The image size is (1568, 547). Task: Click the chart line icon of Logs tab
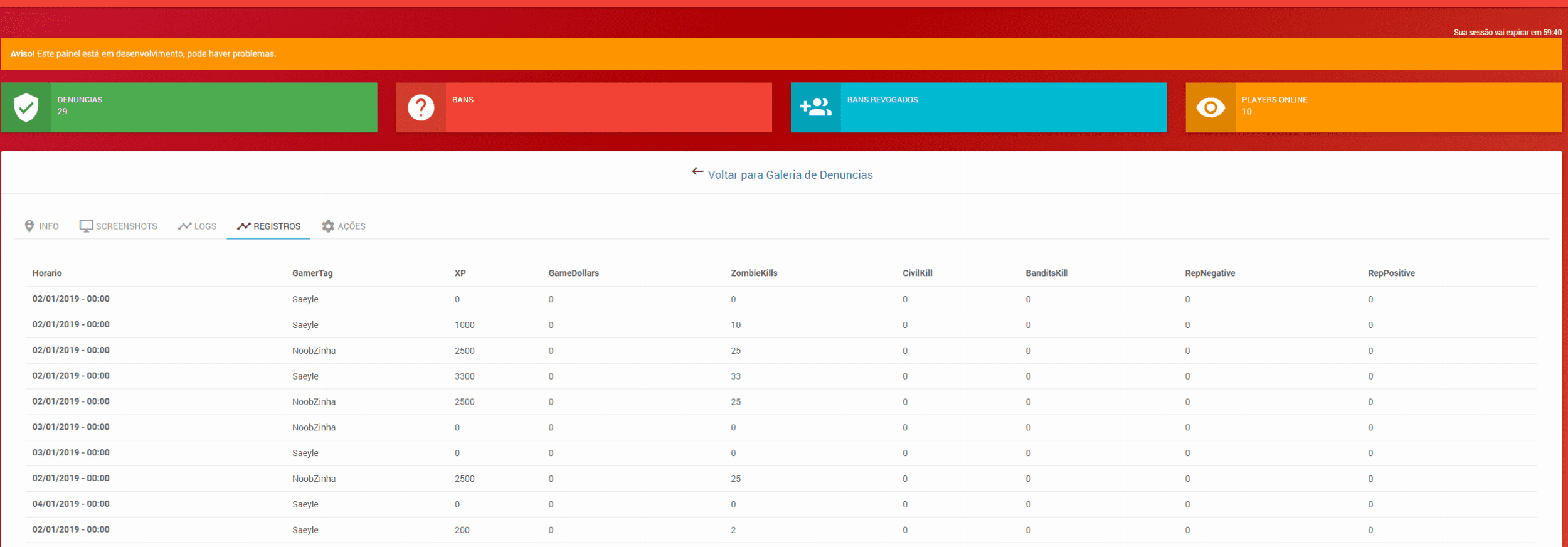pyautogui.click(x=184, y=226)
